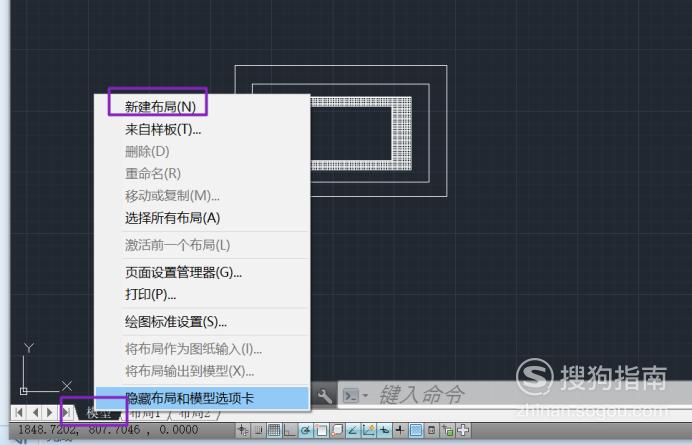Click the white plus icon in status bar
This screenshot has width=692, height=445.
[463, 430]
